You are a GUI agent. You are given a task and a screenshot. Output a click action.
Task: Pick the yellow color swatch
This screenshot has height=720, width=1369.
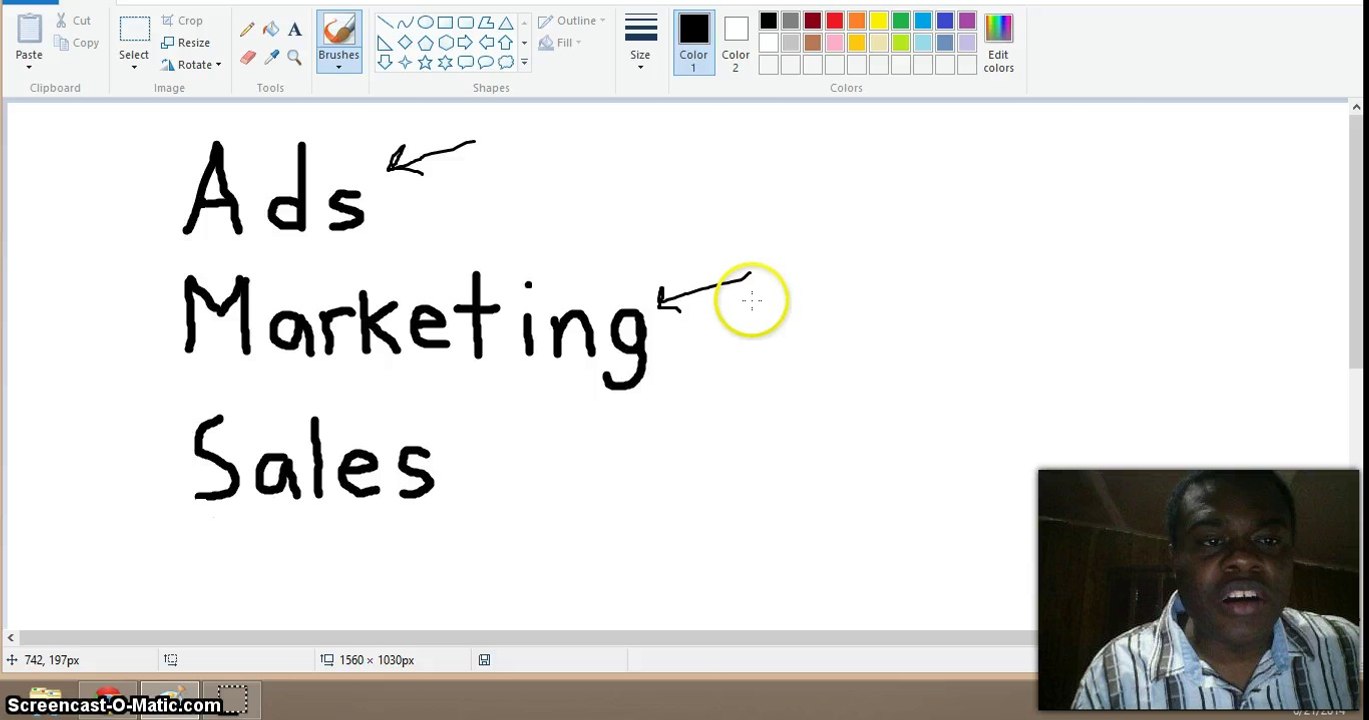click(x=879, y=21)
